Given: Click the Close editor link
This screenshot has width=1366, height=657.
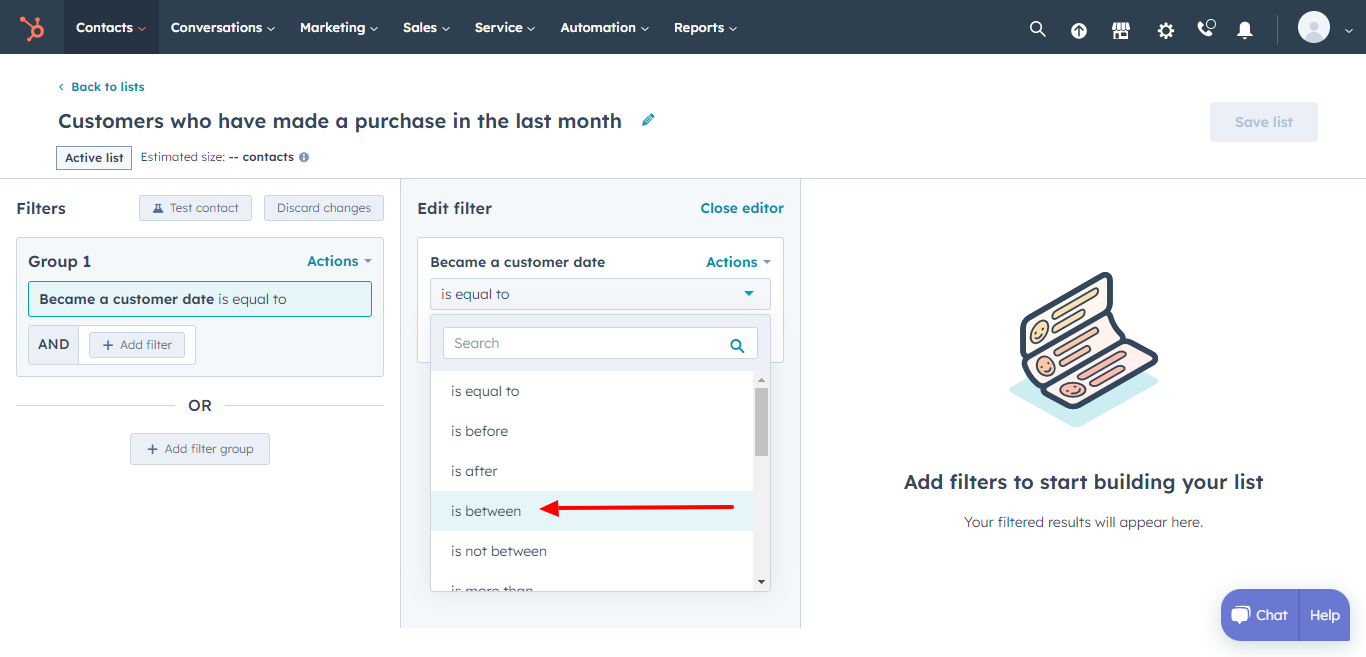Looking at the screenshot, I should pos(742,208).
